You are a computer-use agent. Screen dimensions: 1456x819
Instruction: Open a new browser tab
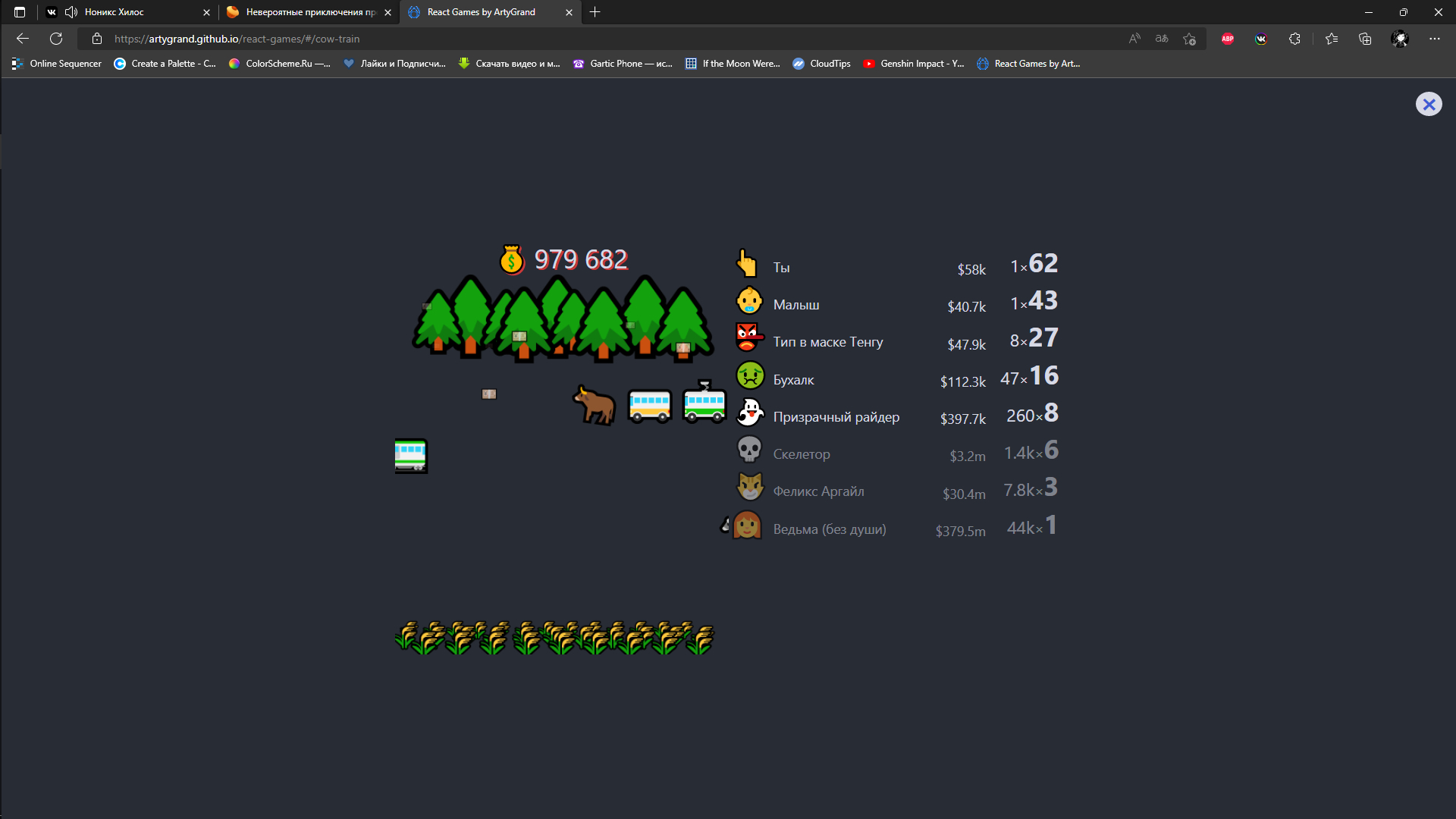click(x=595, y=12)
